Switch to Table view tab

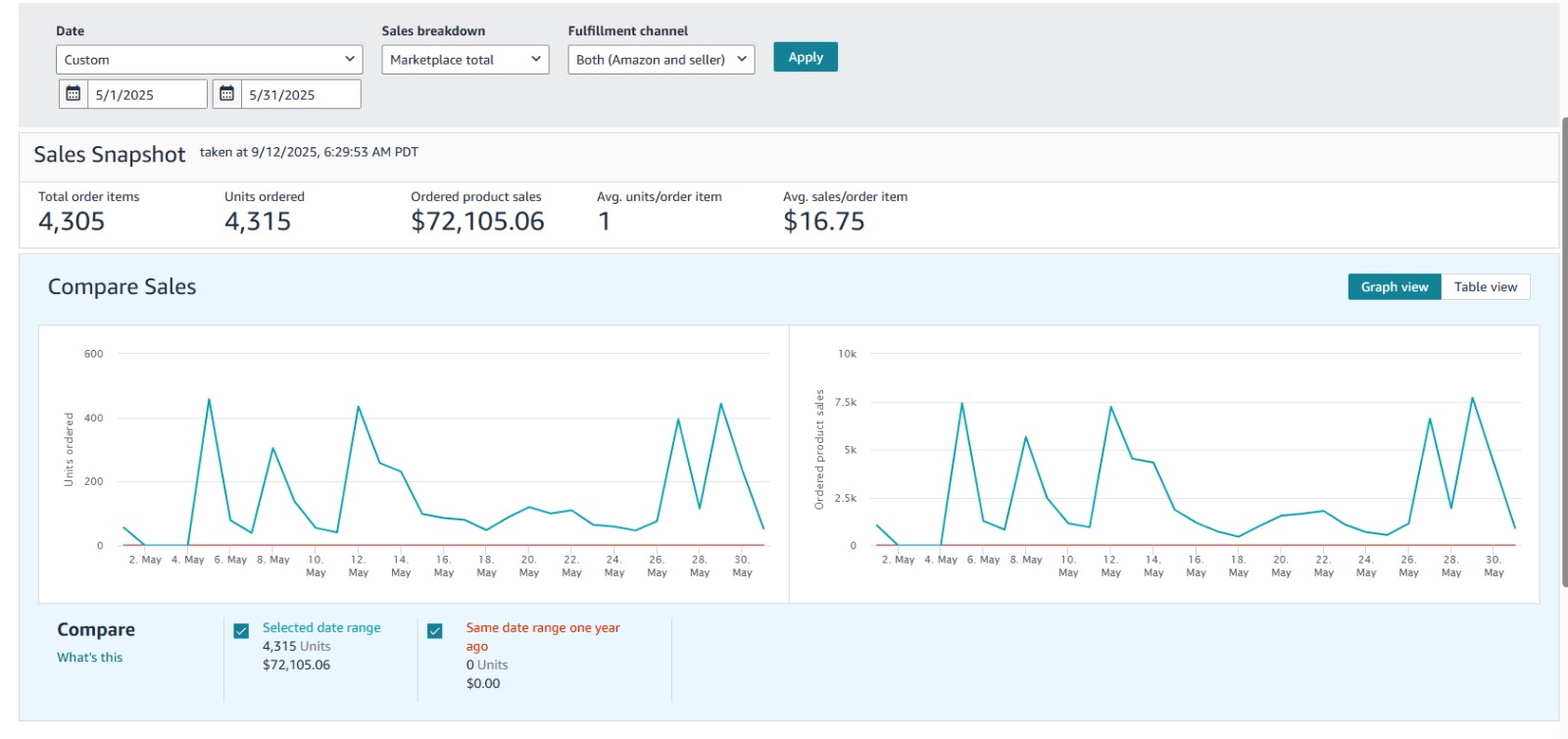point(1485,287)
